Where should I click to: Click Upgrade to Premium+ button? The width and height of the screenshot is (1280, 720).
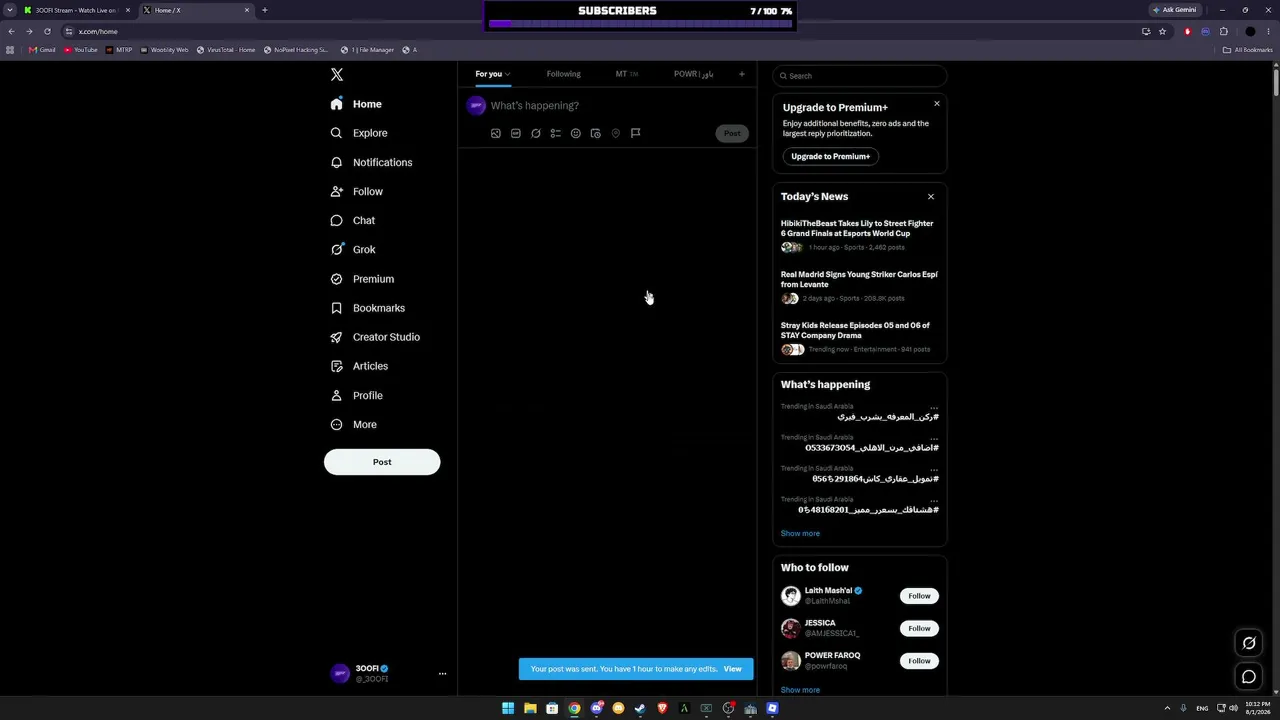[830, 156]
